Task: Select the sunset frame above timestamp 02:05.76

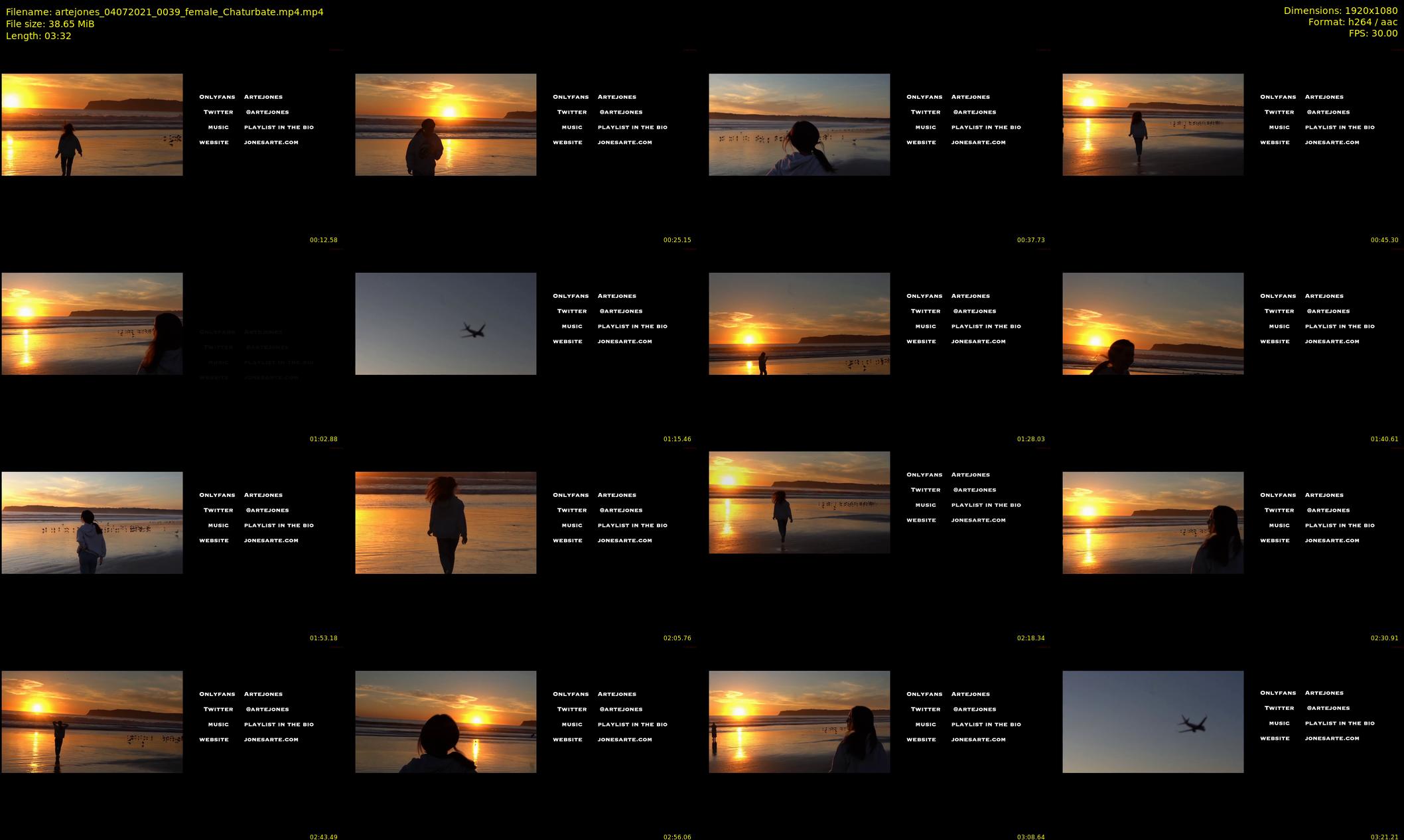Action: (x=445, y=523)
